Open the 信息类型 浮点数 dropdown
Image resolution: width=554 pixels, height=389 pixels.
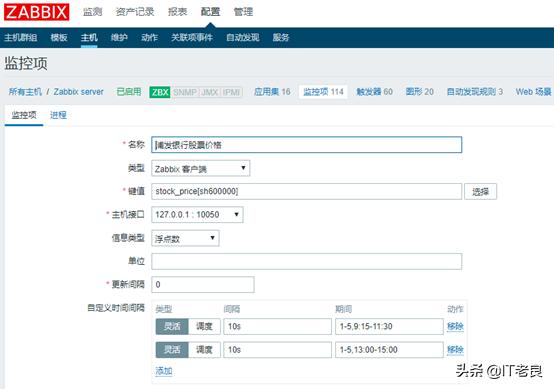(x=185, y=238)
